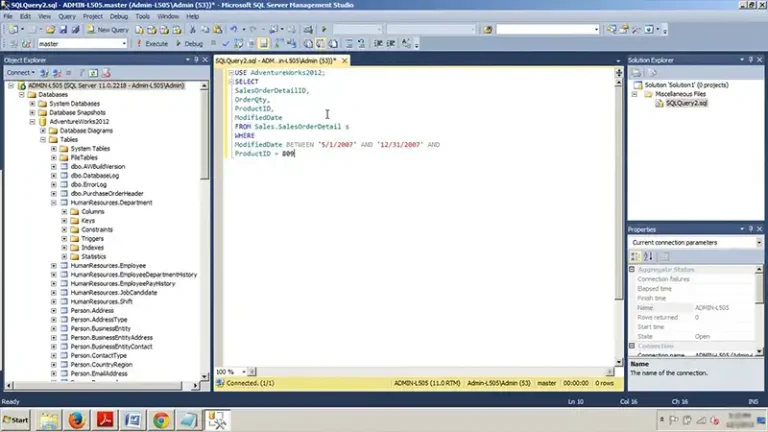Screen dimensions: 768x432
Task: Click the Parse checkmark icon
Action: pyautogui.click(x=225, y=44)
